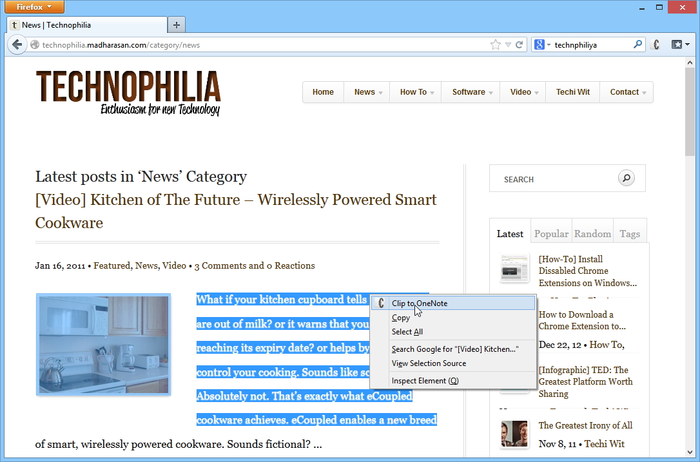Viewport: 700px width, 462px height.
Task: Choose Clip to OneNote from context menu
Action: pyautogui.click(x=453, y=303)
